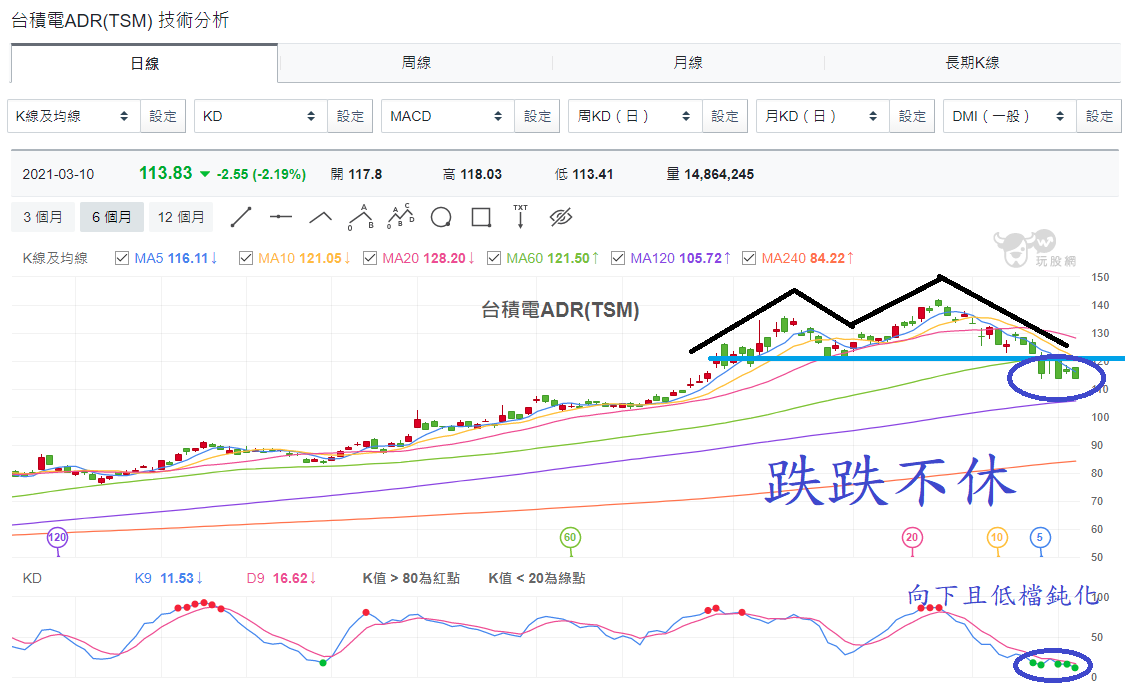Select the 3 個月 time range
The image size is (1125, 686).
click(43, 217)
